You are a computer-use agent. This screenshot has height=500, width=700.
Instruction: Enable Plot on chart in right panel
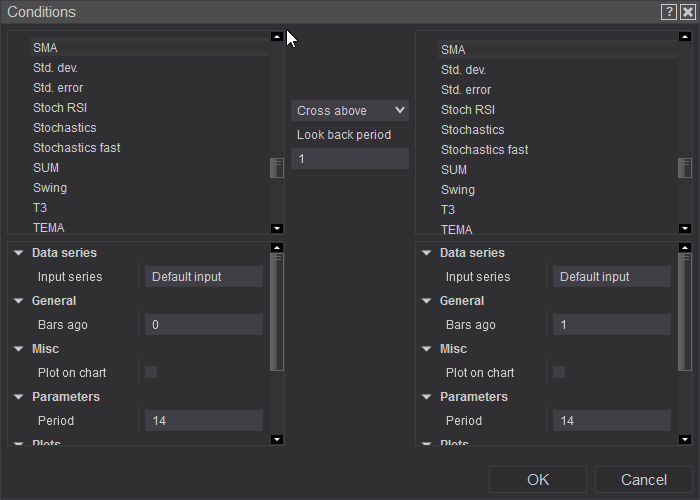click(x=559, y=372)
